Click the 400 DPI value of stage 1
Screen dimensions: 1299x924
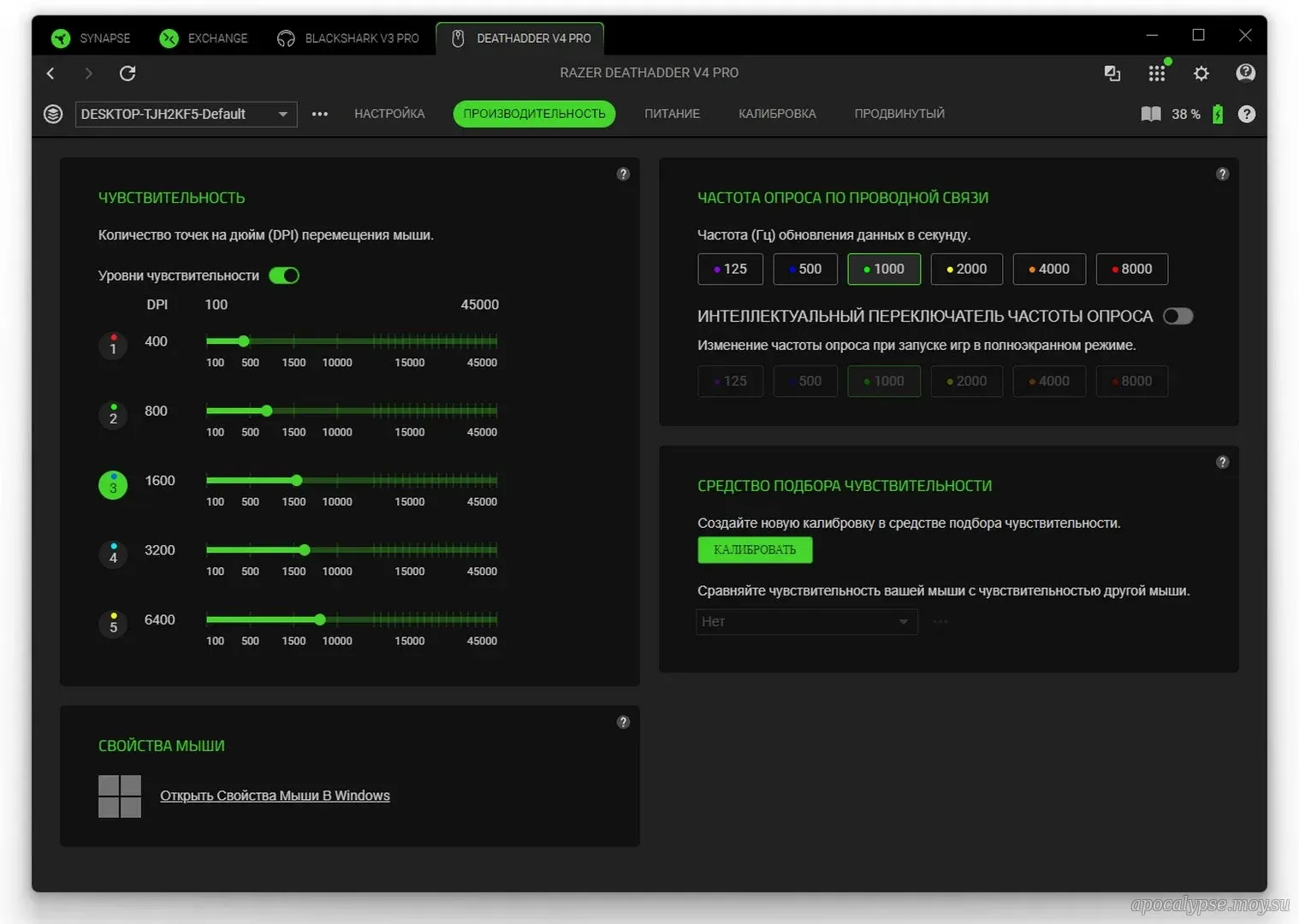pyautogui.click(x=156, y=341)
